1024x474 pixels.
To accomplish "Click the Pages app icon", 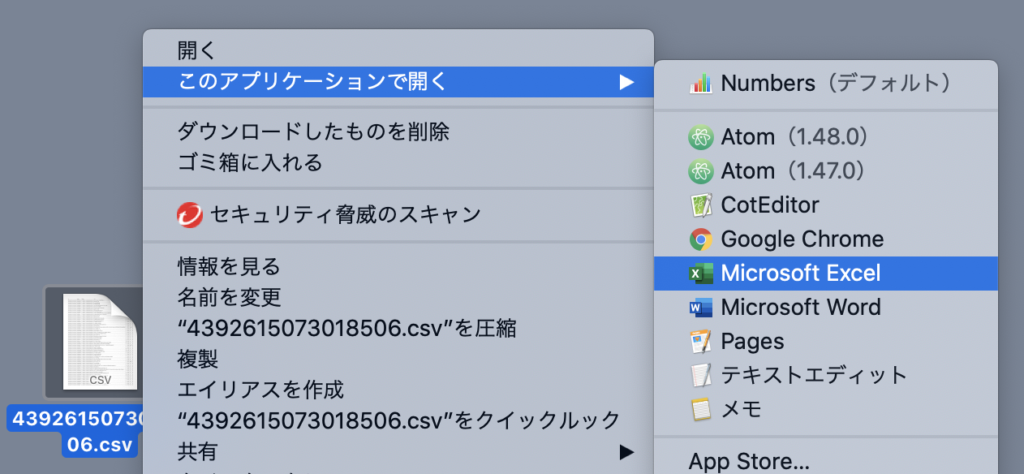I will point(701,341).
